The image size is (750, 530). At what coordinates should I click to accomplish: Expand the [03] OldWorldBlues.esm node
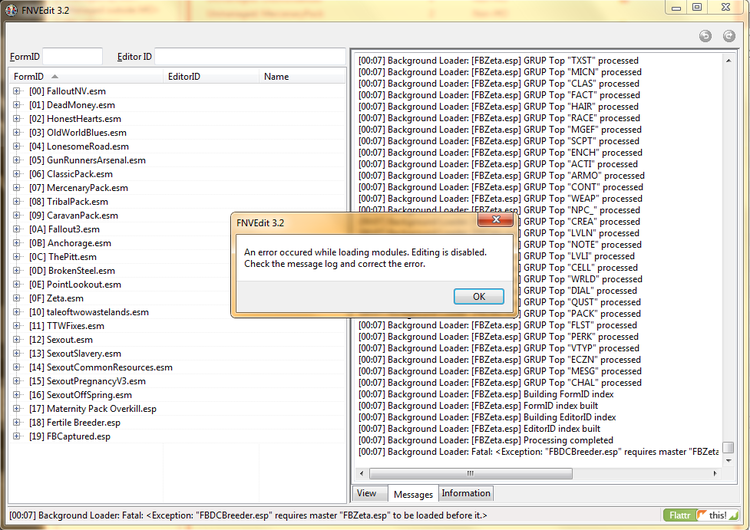tap(17, 132)
